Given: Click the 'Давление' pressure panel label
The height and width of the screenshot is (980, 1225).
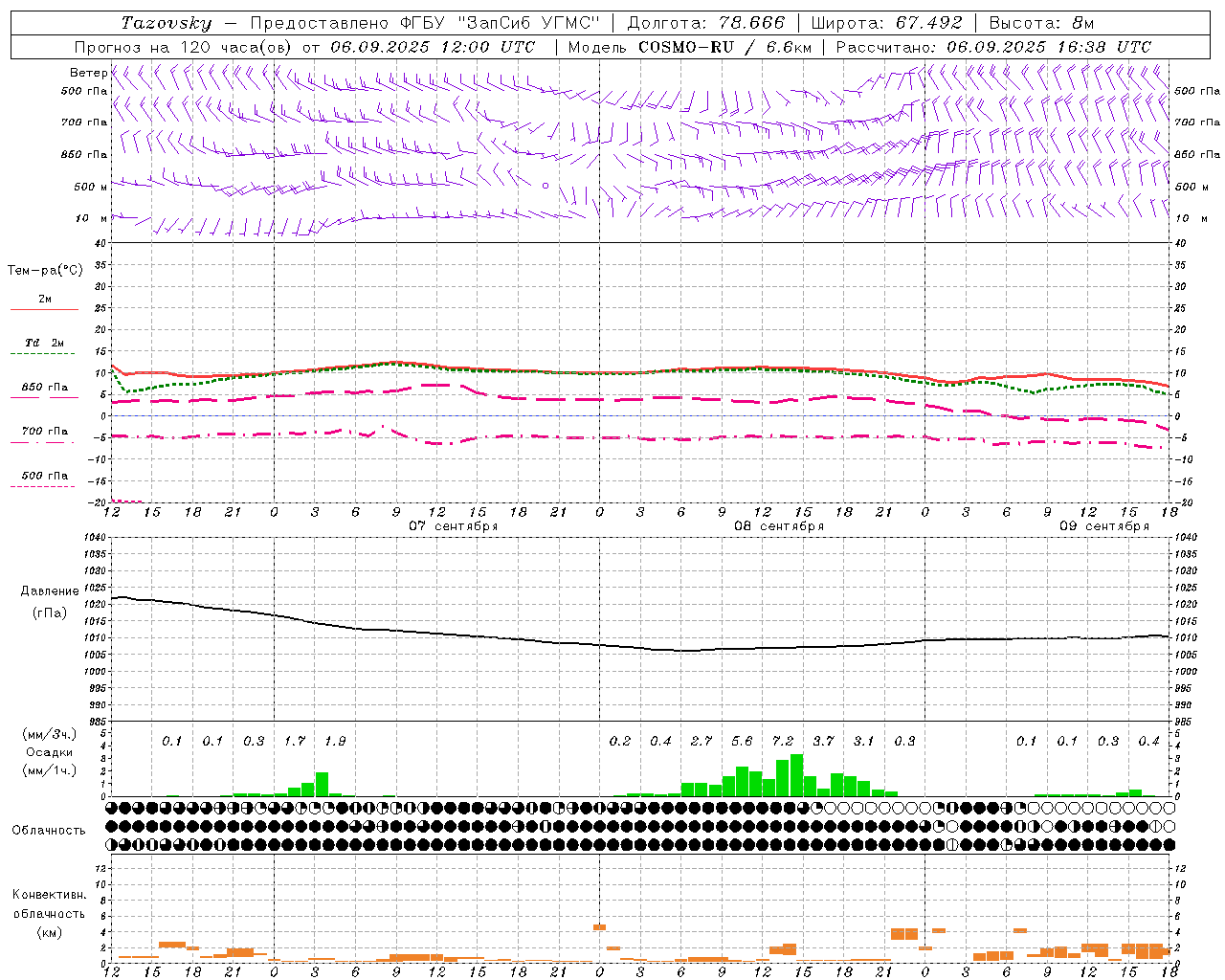Looking at the screenshot, I should point(50,590).
